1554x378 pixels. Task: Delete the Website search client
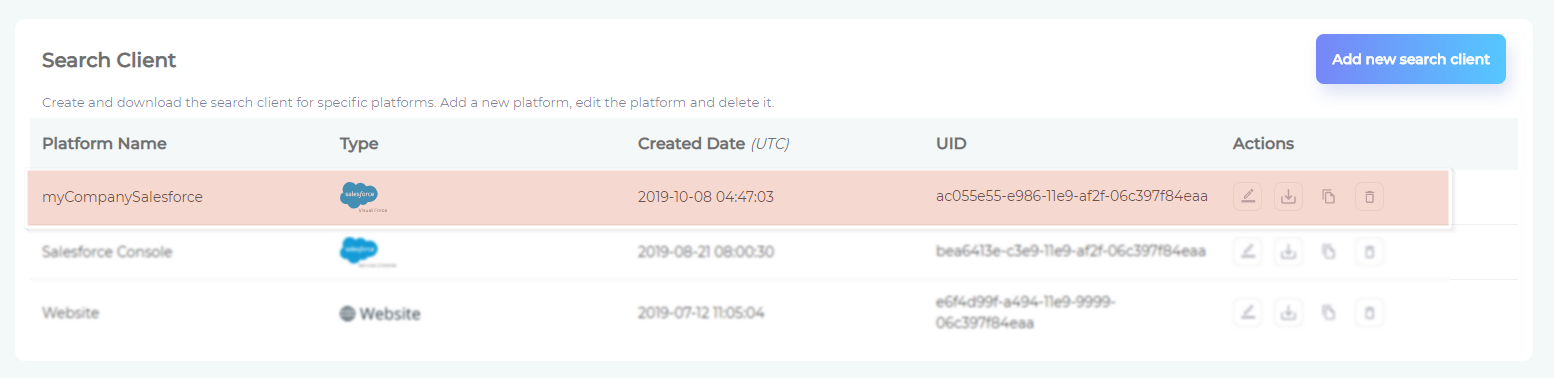[1369, 313]
